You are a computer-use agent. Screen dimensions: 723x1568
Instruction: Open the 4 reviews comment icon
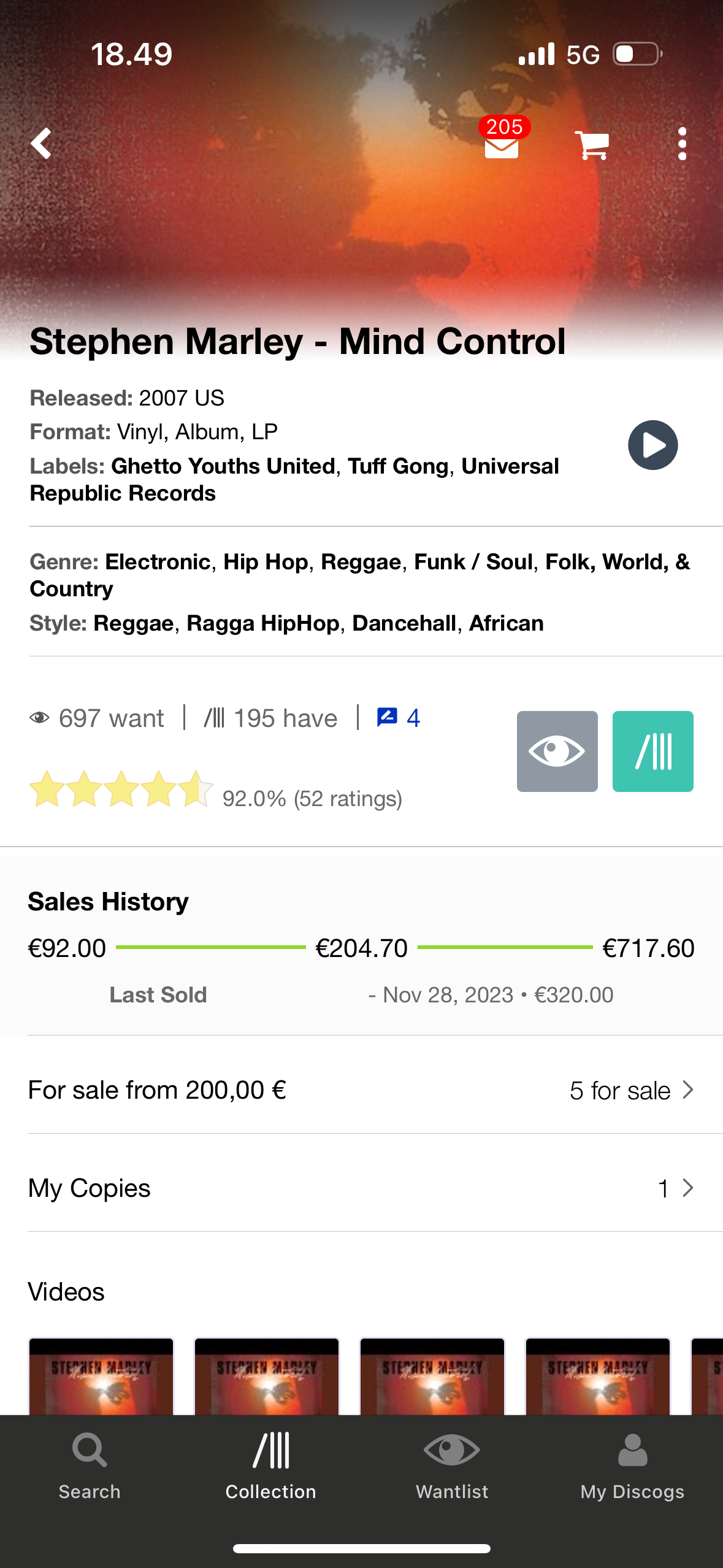pyautogui.click(x=398, y=718)
